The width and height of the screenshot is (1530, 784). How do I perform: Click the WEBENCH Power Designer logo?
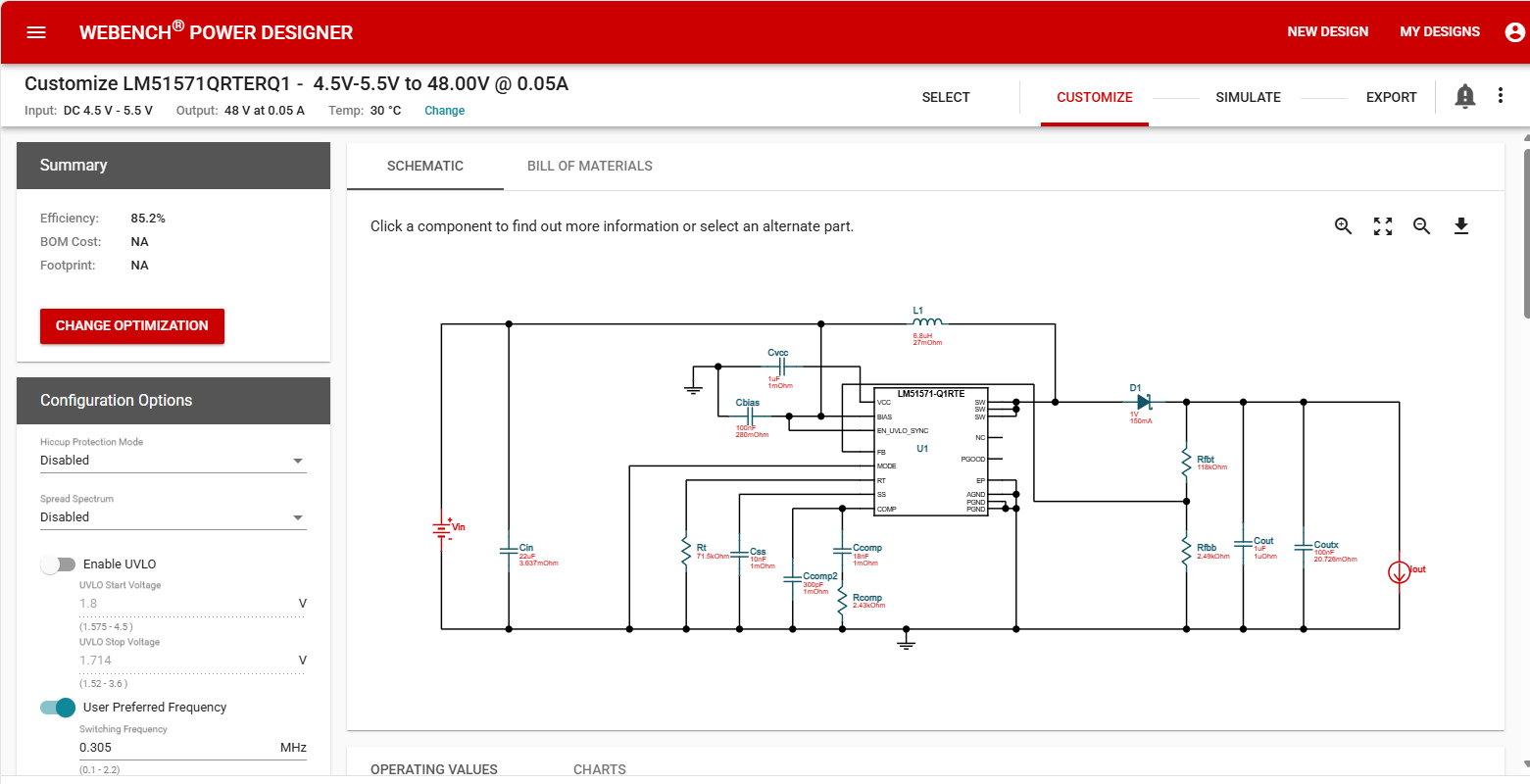click(217, 31)
